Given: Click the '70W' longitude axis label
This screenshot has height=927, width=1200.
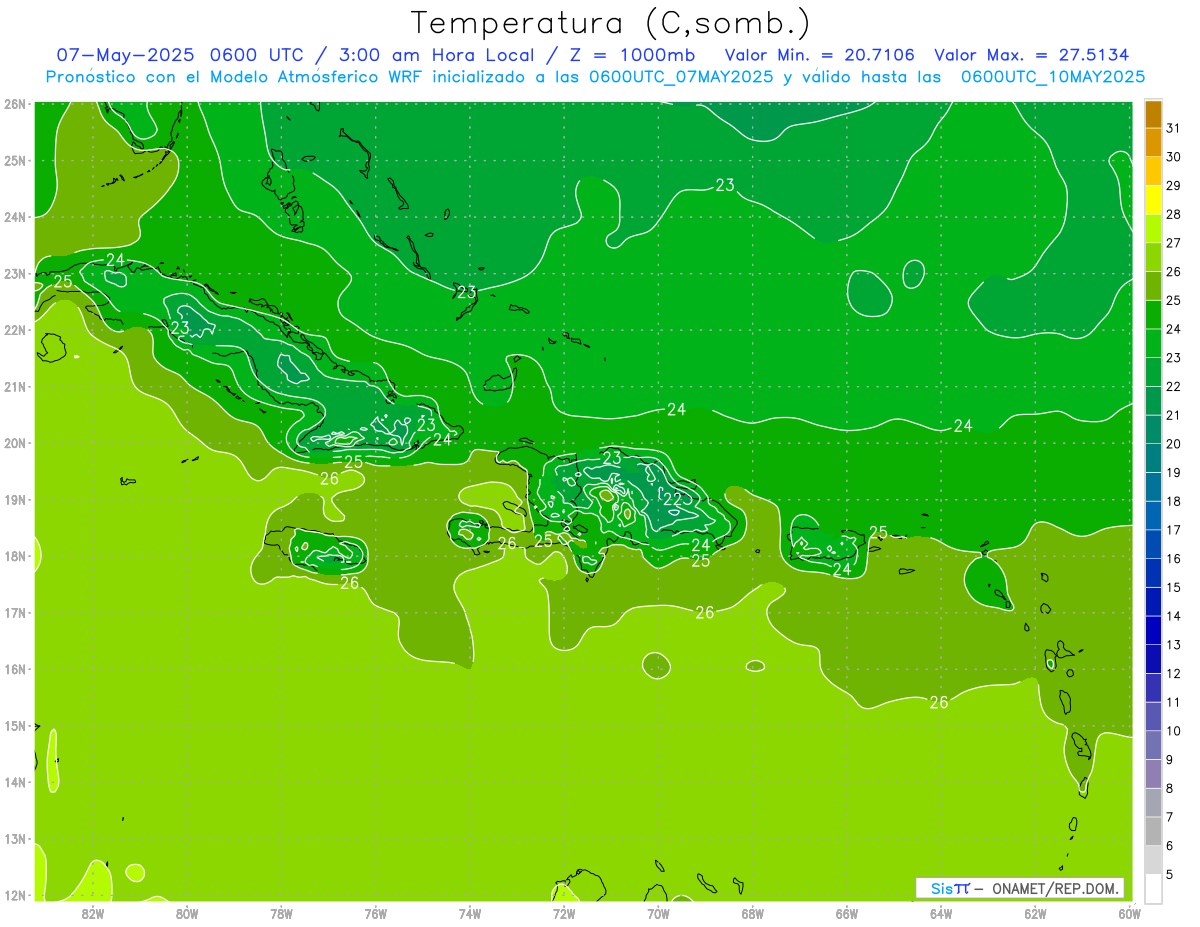Looking at the screenshot, I should [658, 912].
